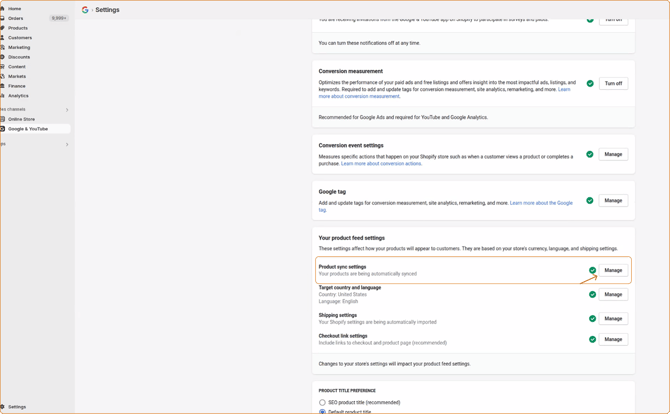
Task: Turn off Conversion measurement
Action: click(613, 83)
